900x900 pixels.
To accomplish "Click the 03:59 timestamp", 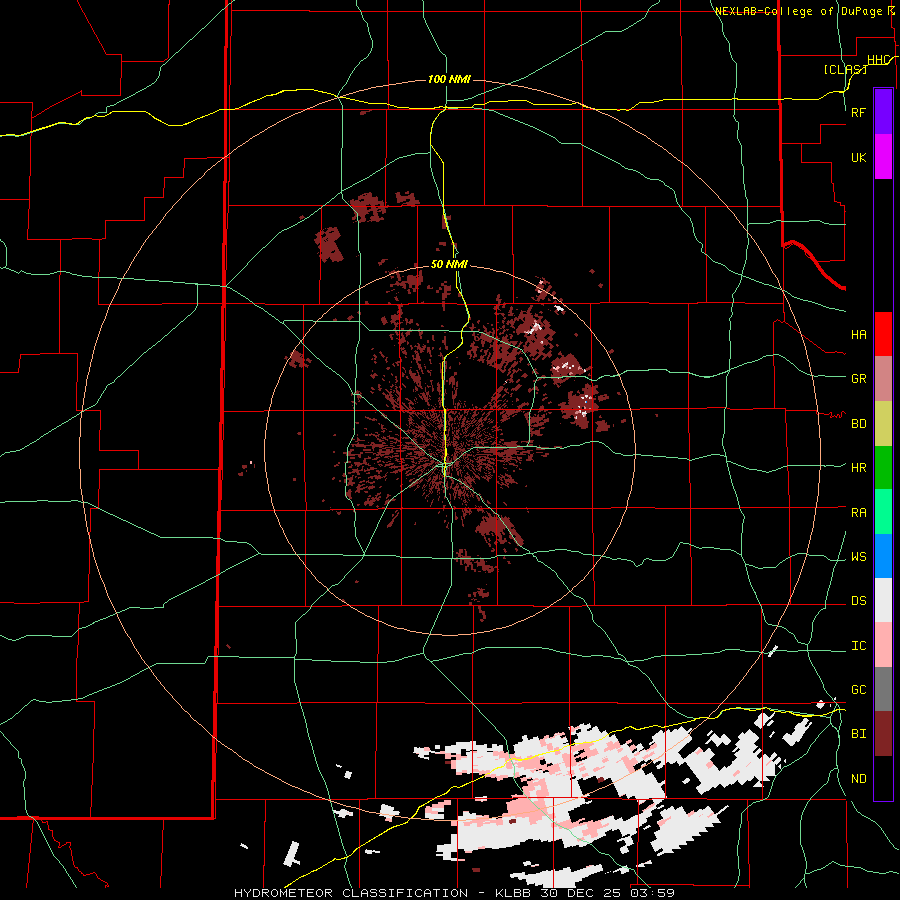I will (652, 893).
